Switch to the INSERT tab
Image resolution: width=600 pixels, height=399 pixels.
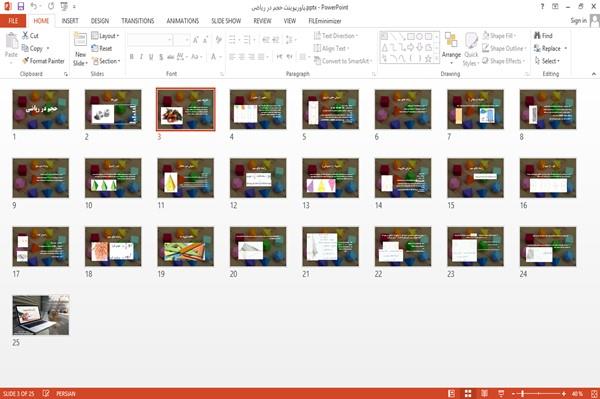pyautogui.click(x=70, y=21)
